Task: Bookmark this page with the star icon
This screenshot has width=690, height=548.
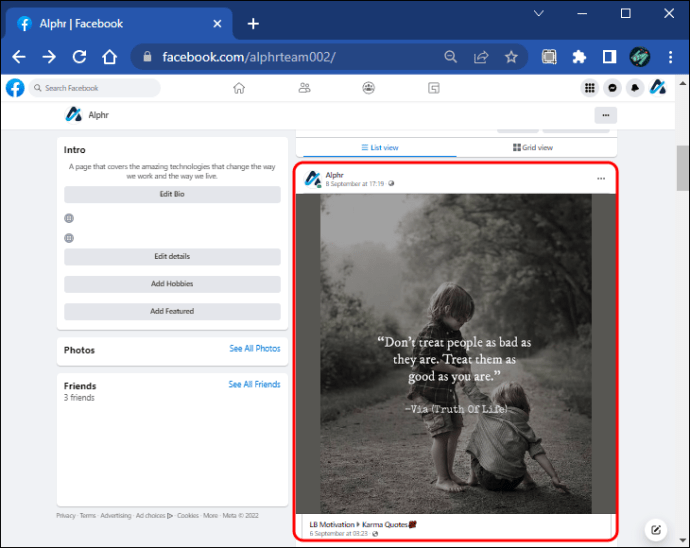Action: coord(511,57)
